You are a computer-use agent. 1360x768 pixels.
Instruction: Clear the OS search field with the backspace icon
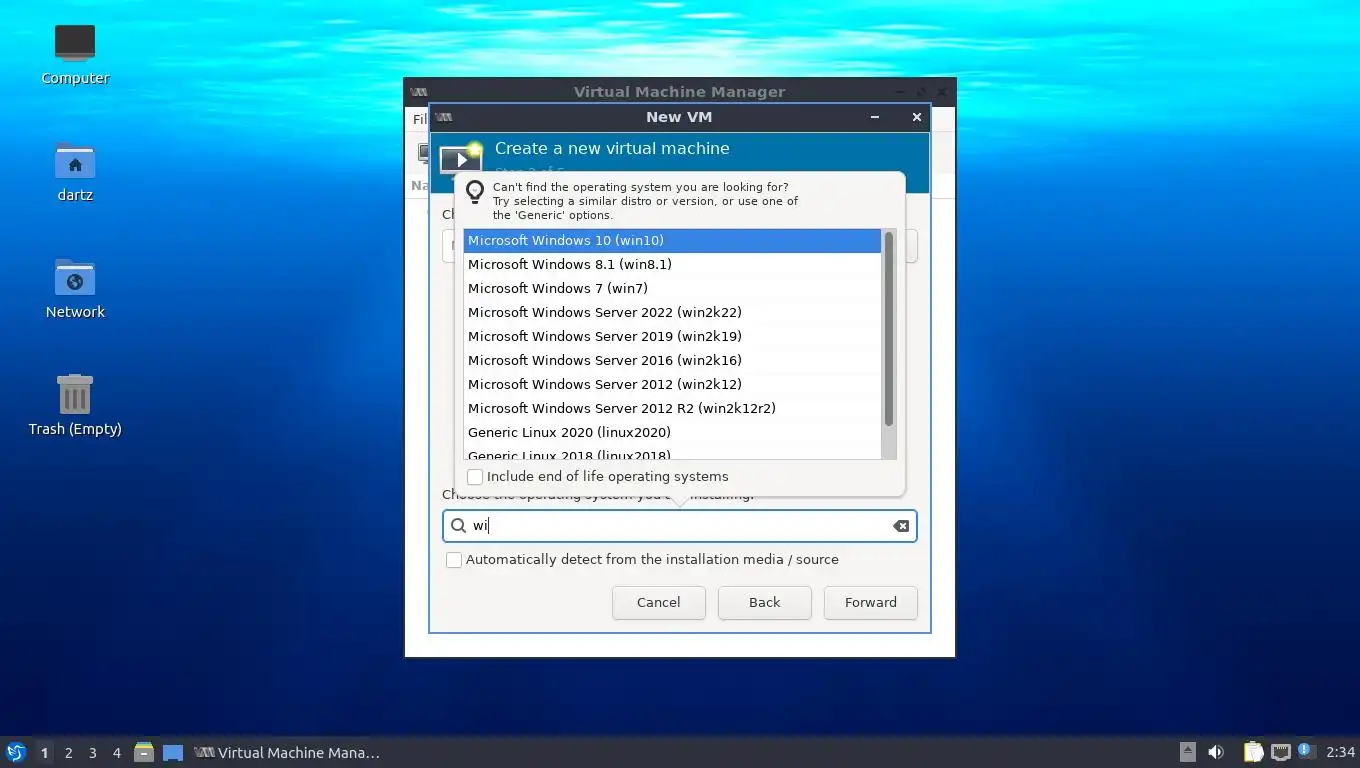tap(901, 526)
